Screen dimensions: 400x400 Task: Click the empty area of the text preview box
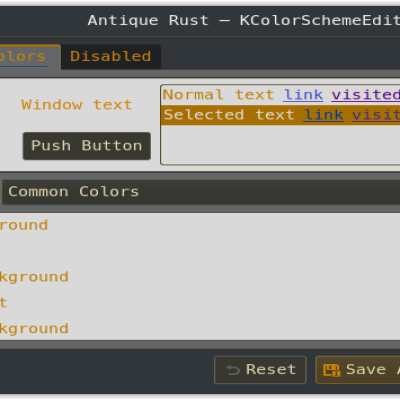click(x=280, y=144)
